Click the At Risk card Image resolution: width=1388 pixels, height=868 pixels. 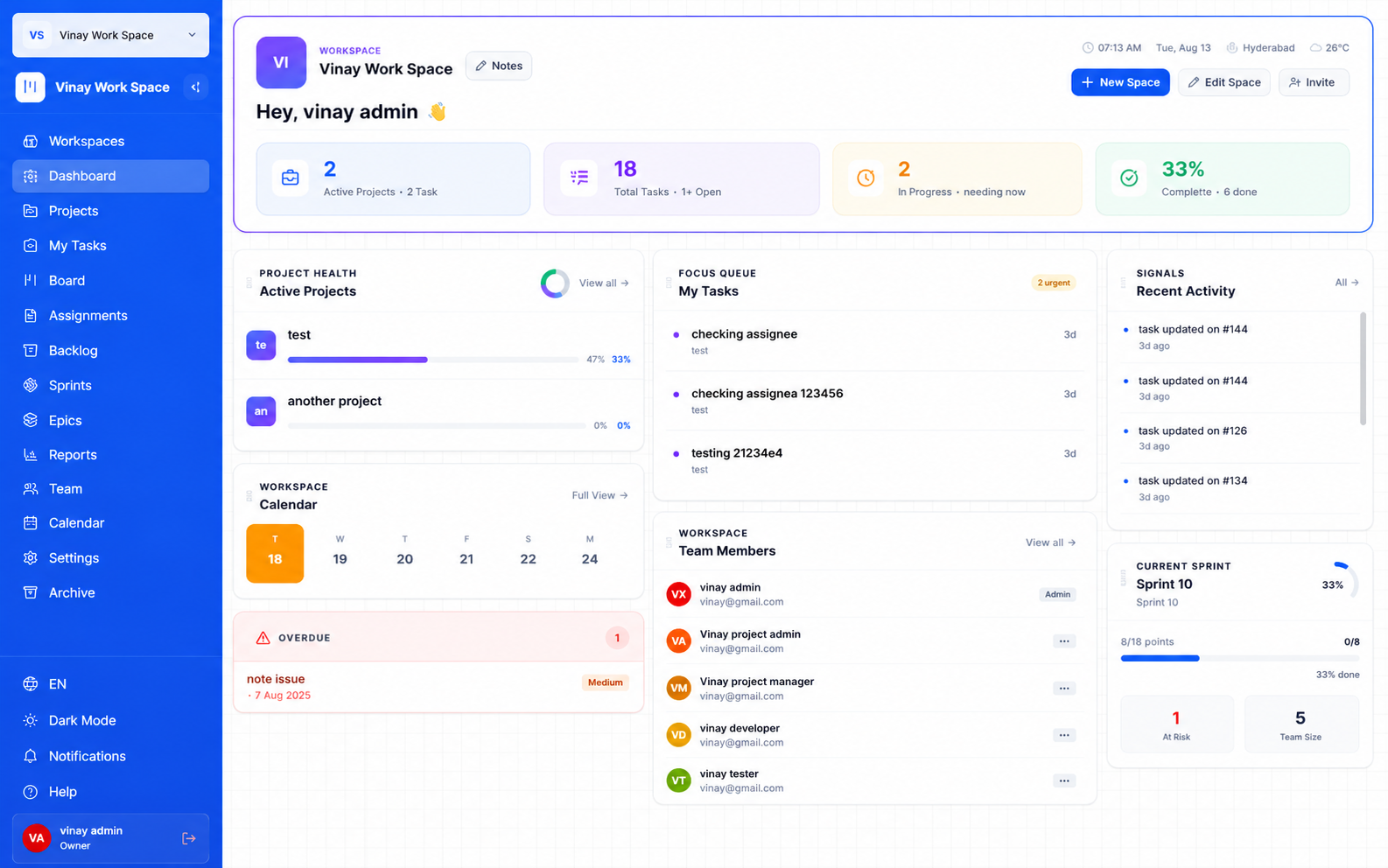pyautogui.click(x=1177, y=724)
